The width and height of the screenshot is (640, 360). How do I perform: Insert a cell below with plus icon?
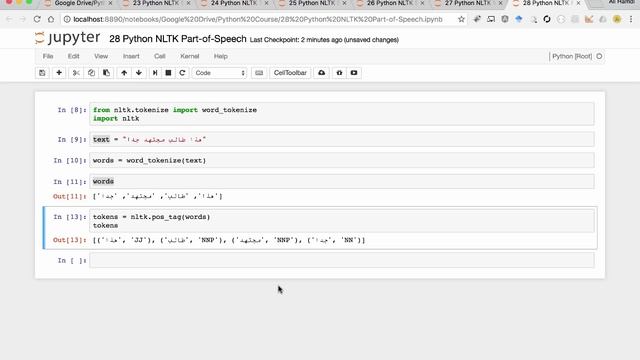(x=59, y=73)
